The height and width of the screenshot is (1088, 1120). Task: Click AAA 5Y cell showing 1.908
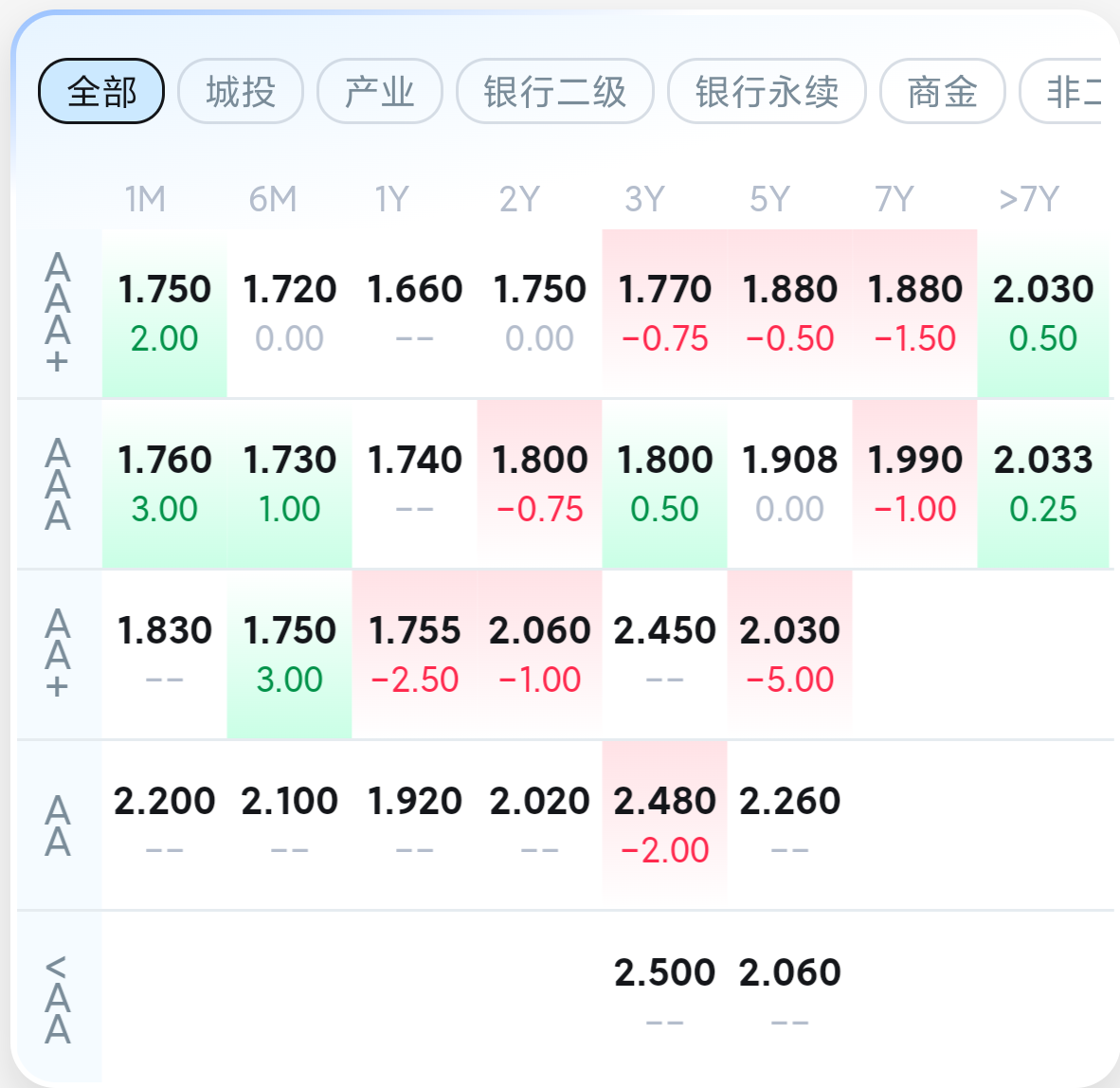pyautogui.click(x=789, y=483)
